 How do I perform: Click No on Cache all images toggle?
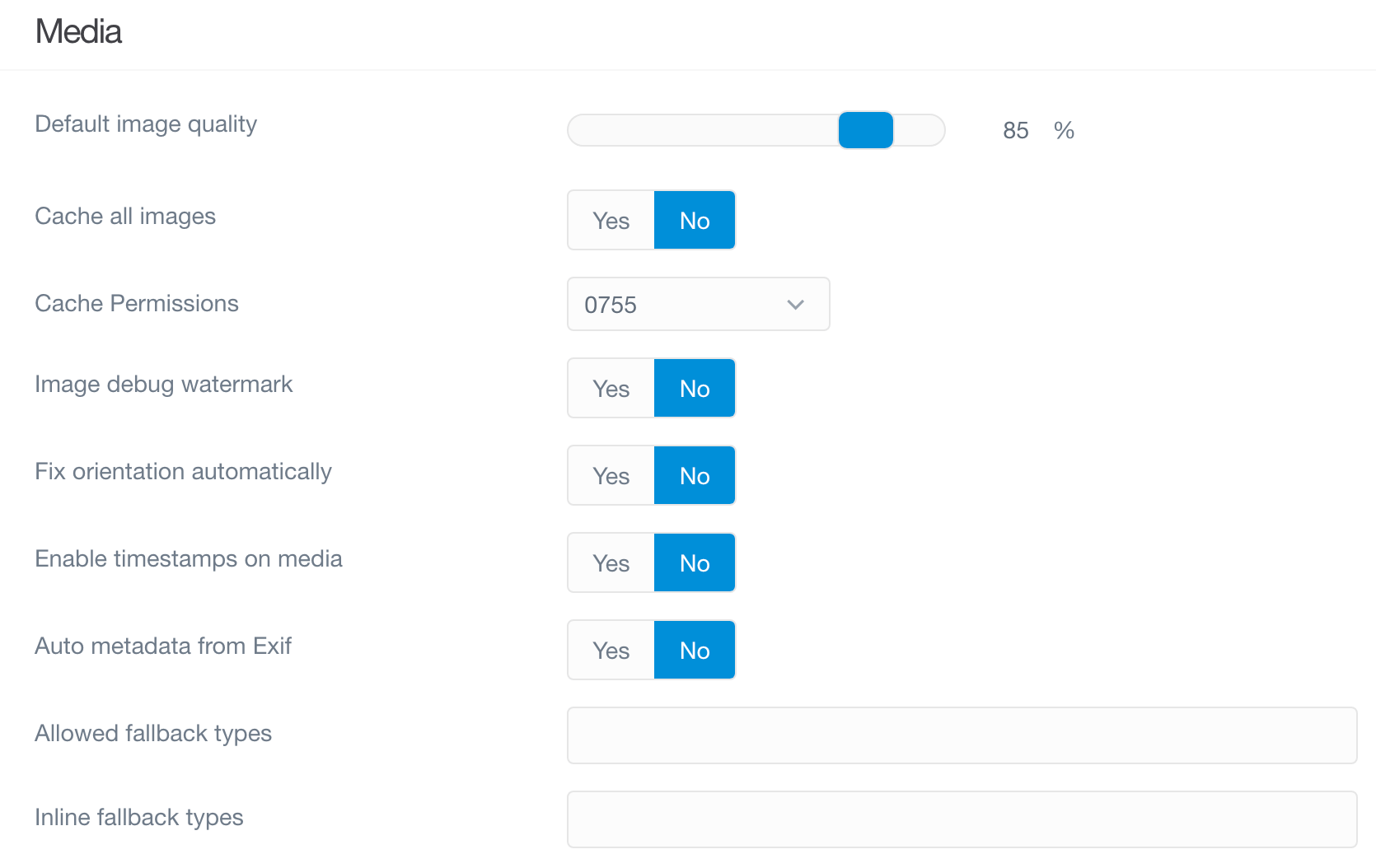[x=695, y=220]
